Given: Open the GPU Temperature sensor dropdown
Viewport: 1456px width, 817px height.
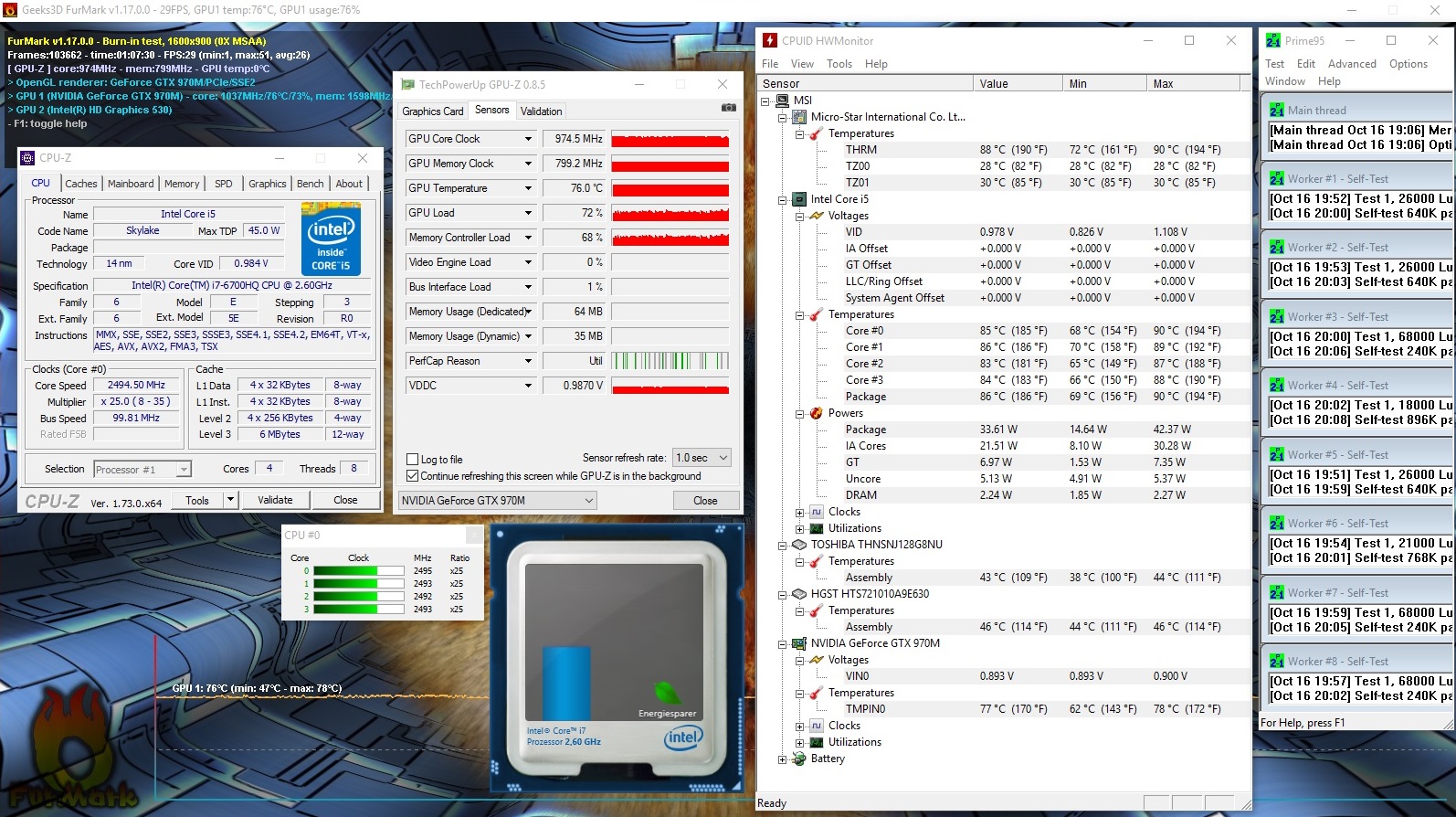Looking at the screenshot, I should coord(528,188).
